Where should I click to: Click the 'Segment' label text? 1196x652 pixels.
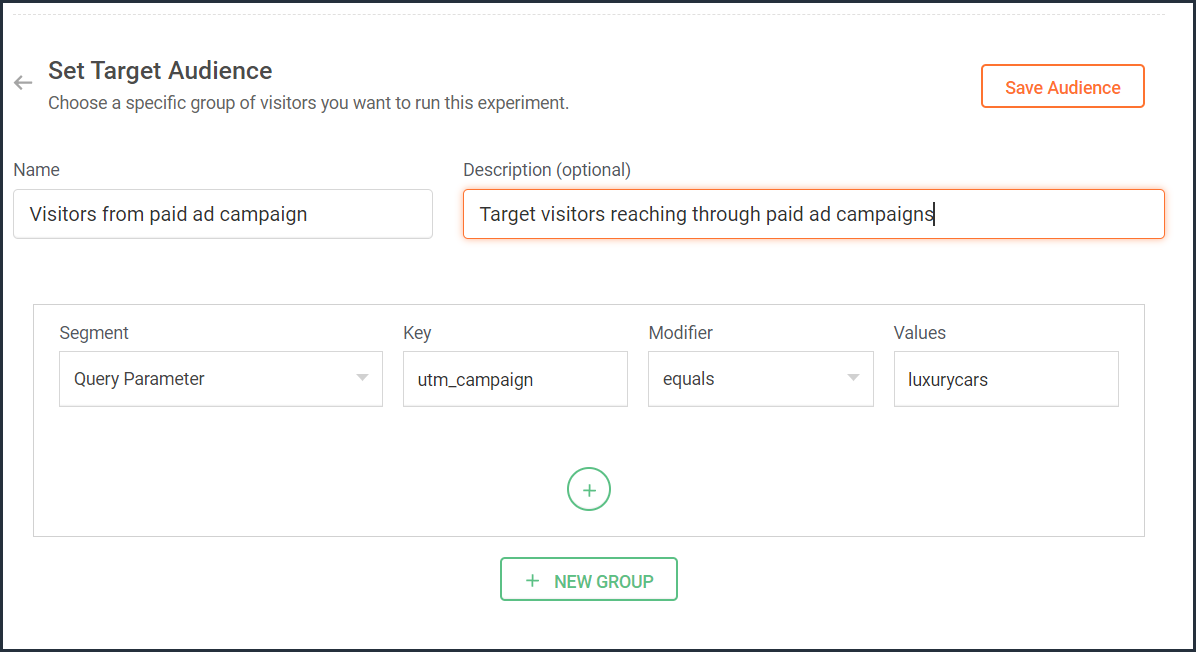pos(94,333)
